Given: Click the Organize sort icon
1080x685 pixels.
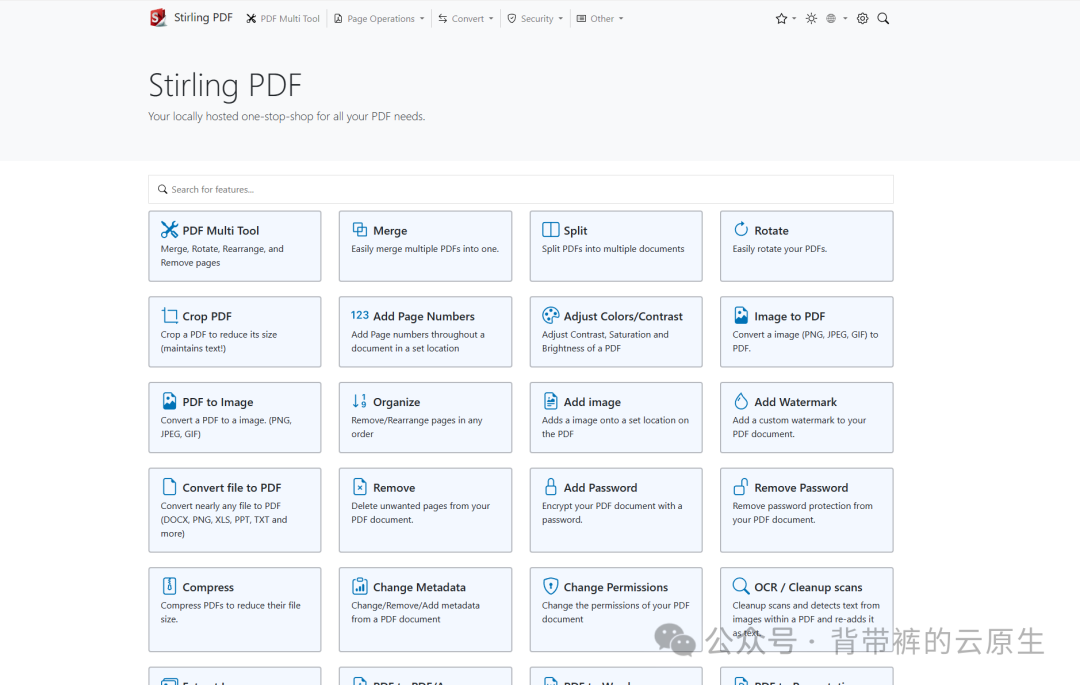Looking at the screenshot, I should coord(360,401).
